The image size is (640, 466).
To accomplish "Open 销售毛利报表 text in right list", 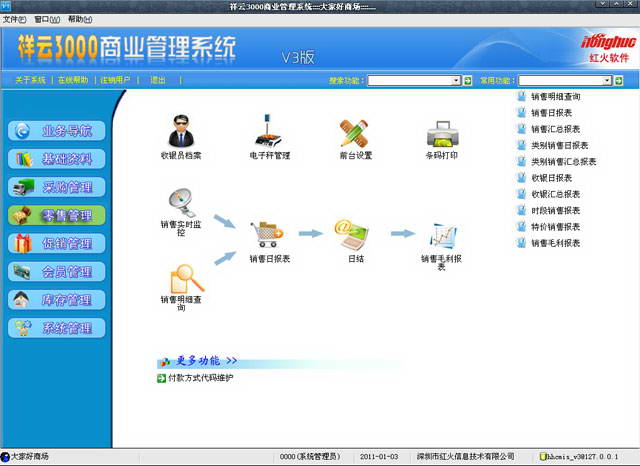I will coord(556,243).
